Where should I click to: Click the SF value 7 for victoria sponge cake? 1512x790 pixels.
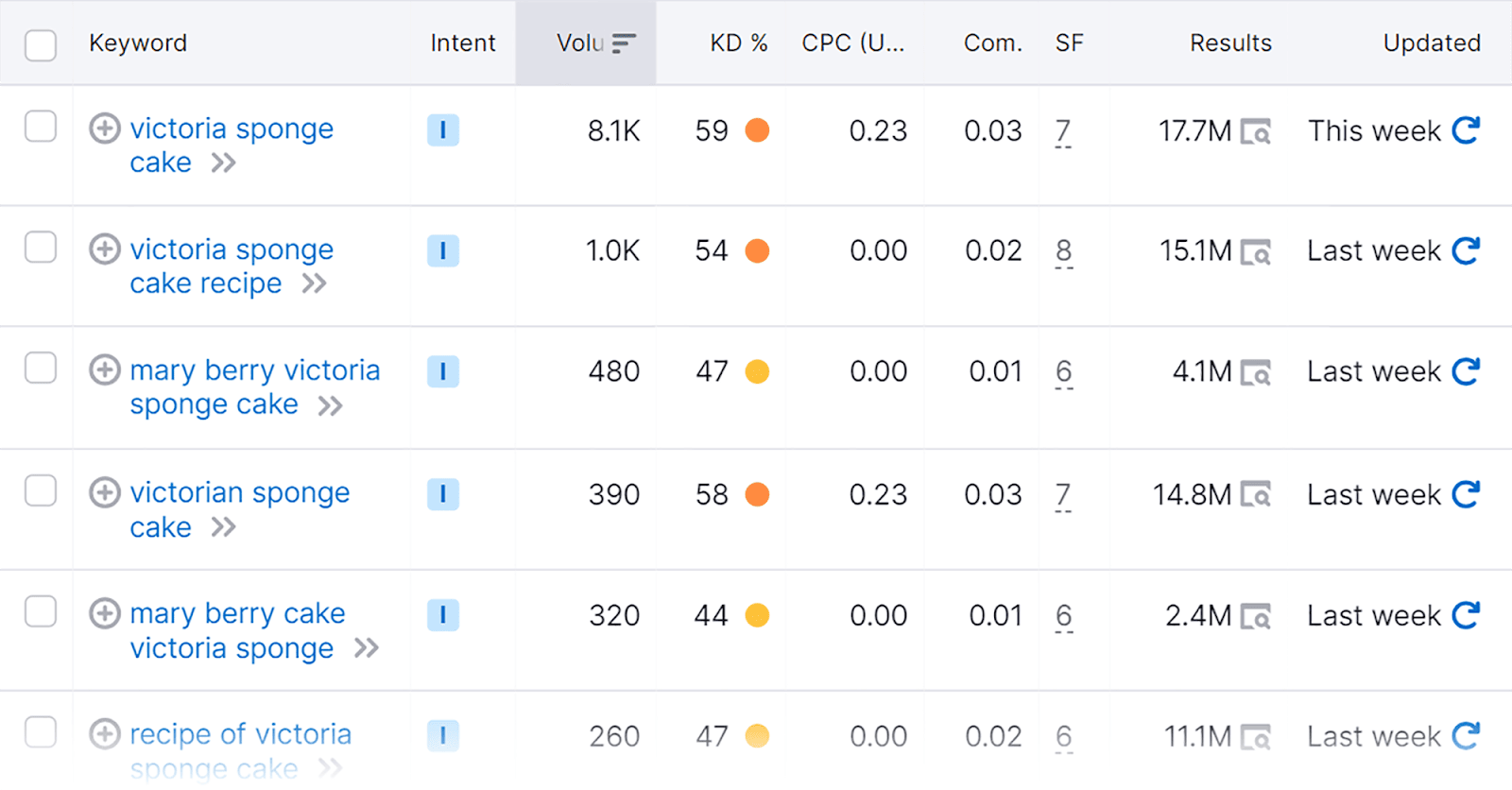pyautogui.click(x=1063, y=131)
